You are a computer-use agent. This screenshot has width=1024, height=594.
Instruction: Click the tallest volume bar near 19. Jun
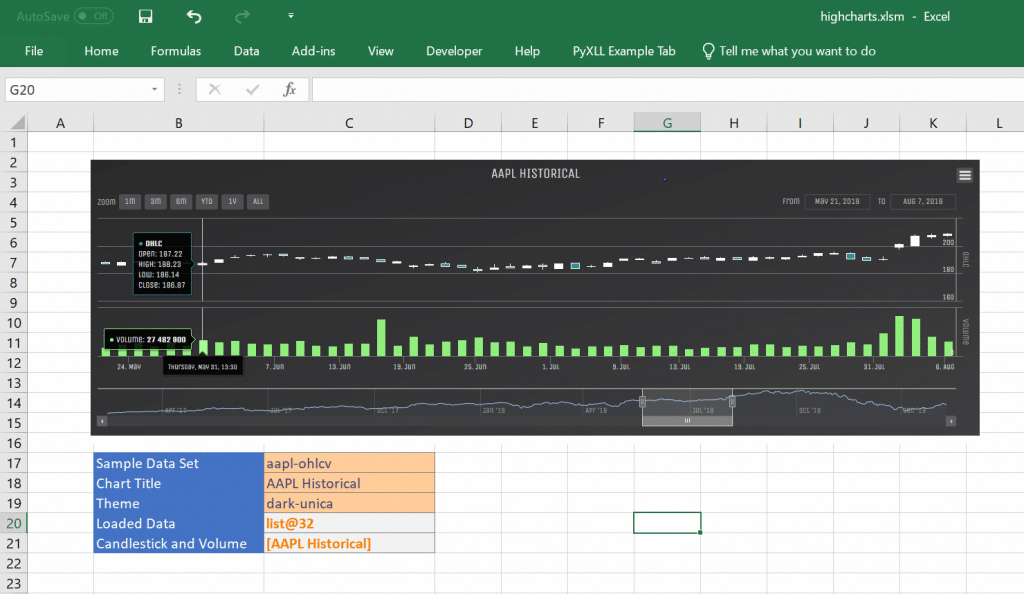(x=381, y=337)
